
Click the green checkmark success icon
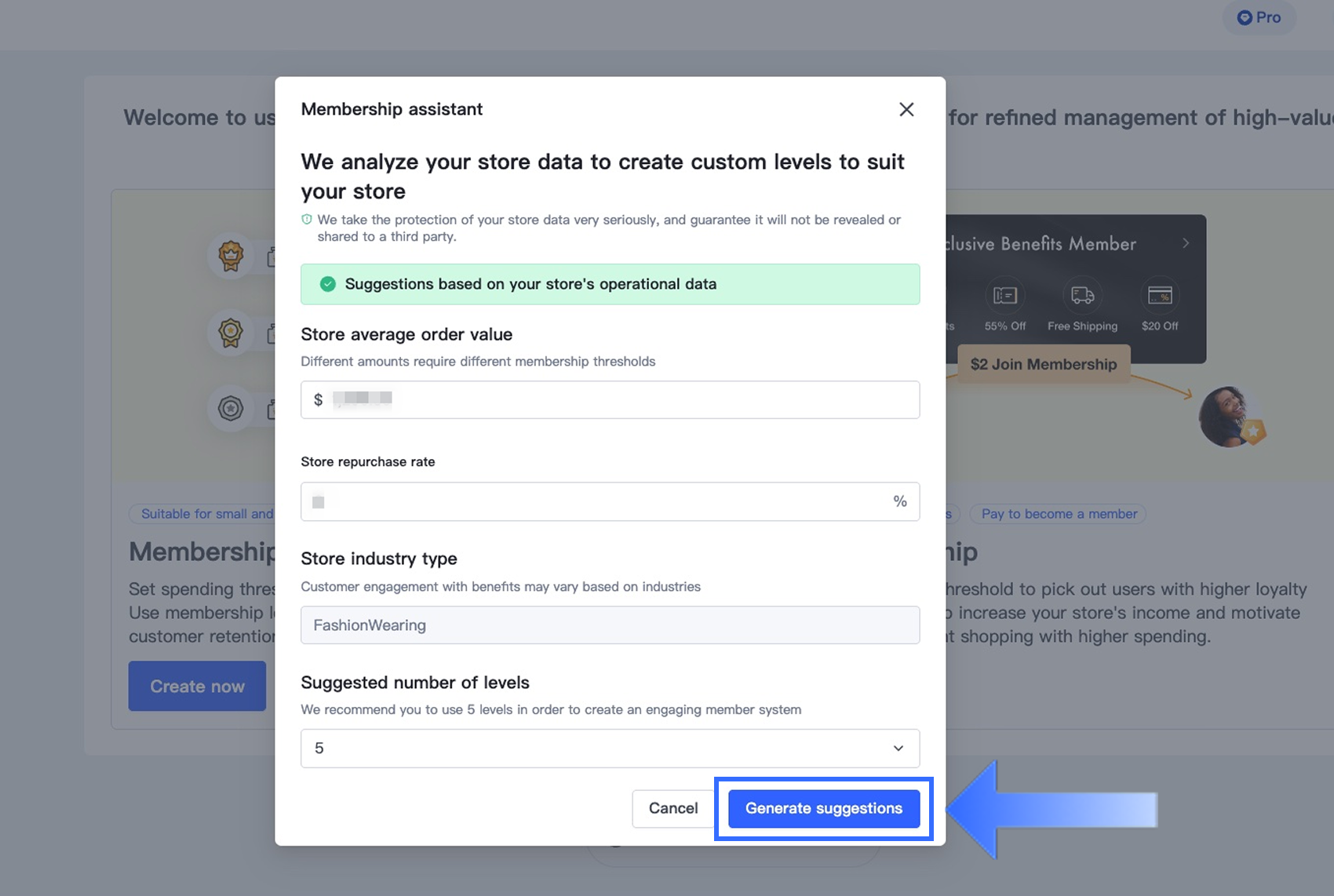(x=328, y=284)
